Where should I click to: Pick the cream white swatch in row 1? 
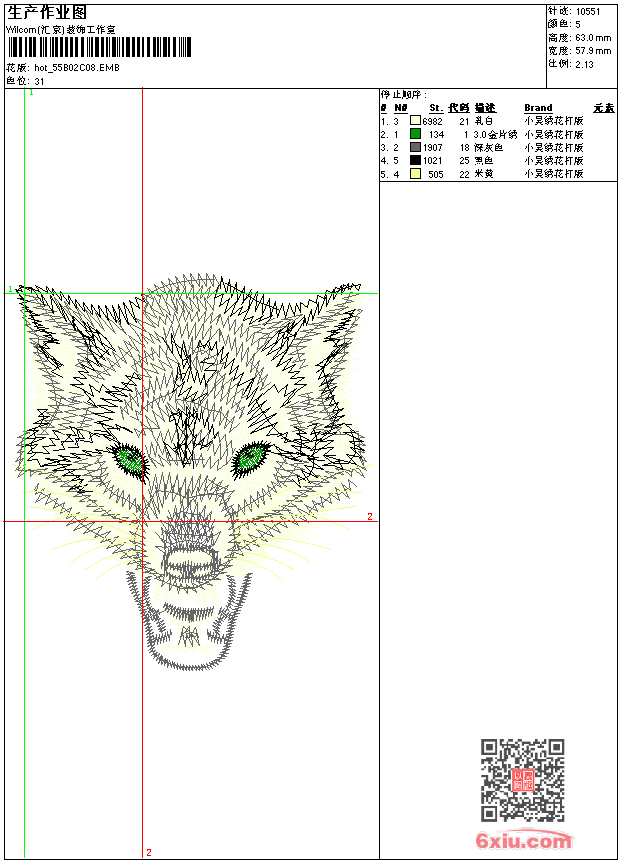415,121
